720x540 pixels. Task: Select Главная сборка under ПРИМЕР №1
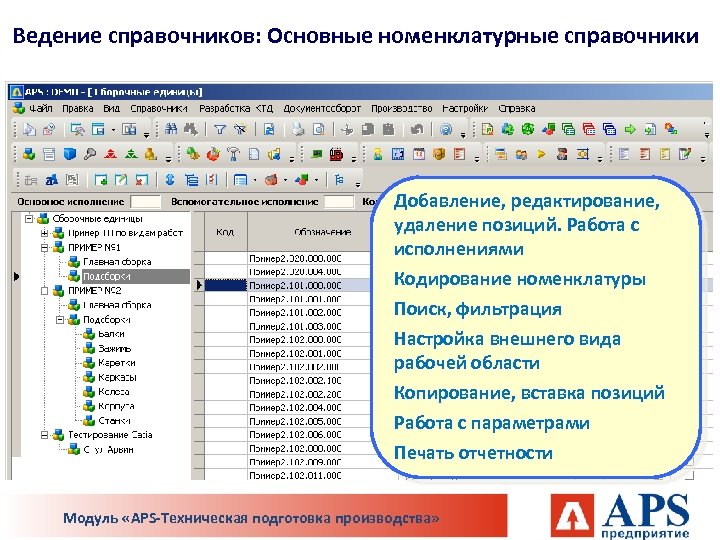tap(117, 262)
